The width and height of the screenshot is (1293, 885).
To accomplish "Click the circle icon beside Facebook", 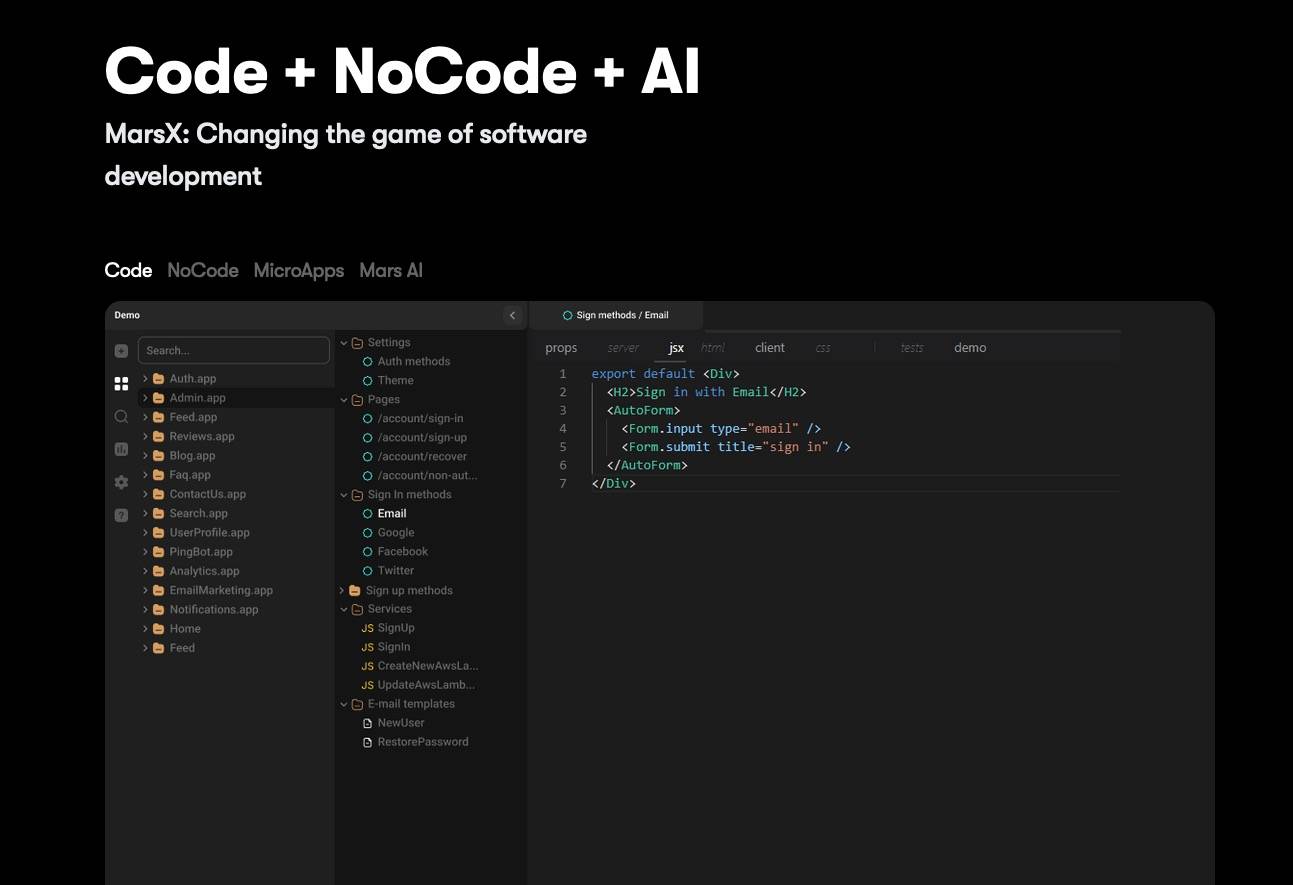I will click(368, 552).
